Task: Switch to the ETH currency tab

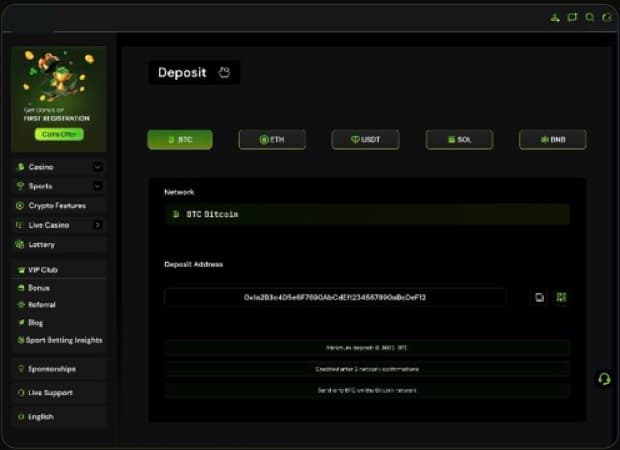Action: [x=272, y=140]
